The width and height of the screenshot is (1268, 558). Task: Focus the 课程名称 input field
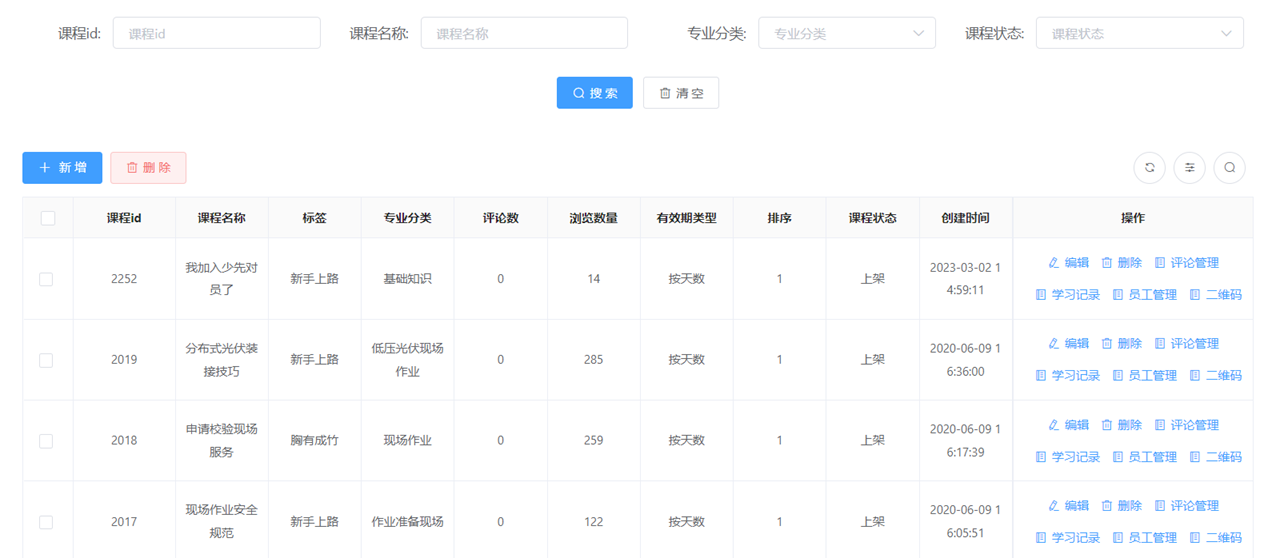coord(524,33)
